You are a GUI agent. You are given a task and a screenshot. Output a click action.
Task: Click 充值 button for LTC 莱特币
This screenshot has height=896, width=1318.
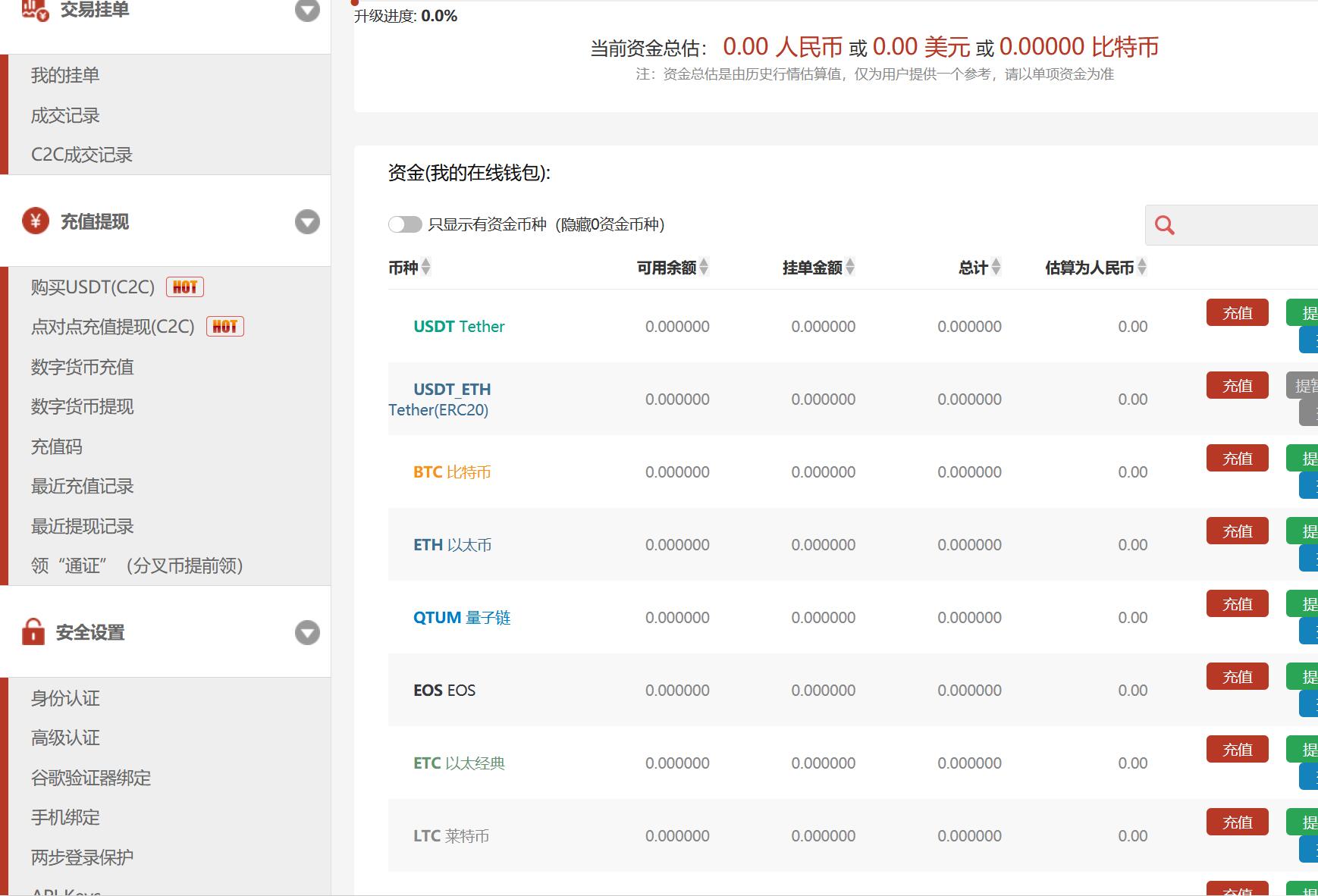coord(1238,822)
